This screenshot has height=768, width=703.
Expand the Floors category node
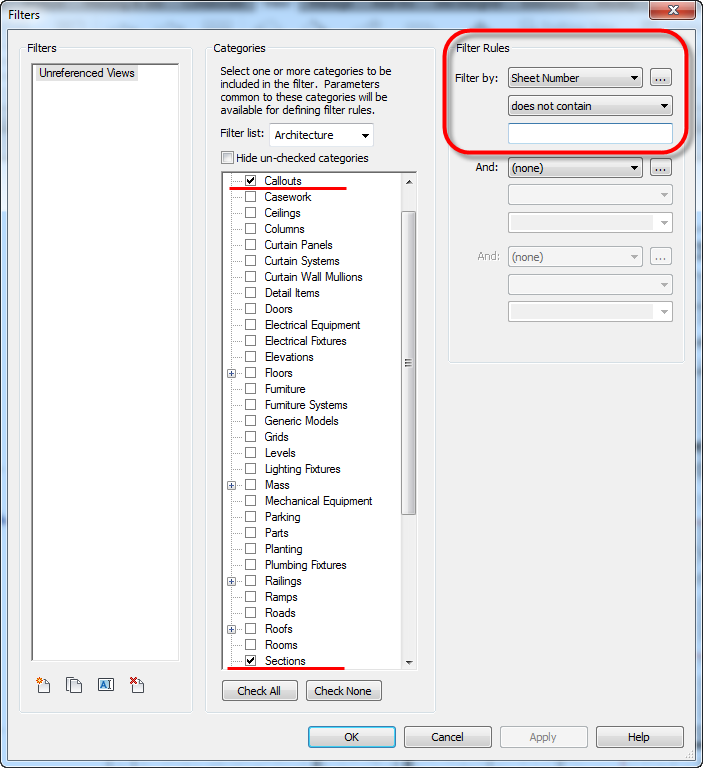point(232,373)
